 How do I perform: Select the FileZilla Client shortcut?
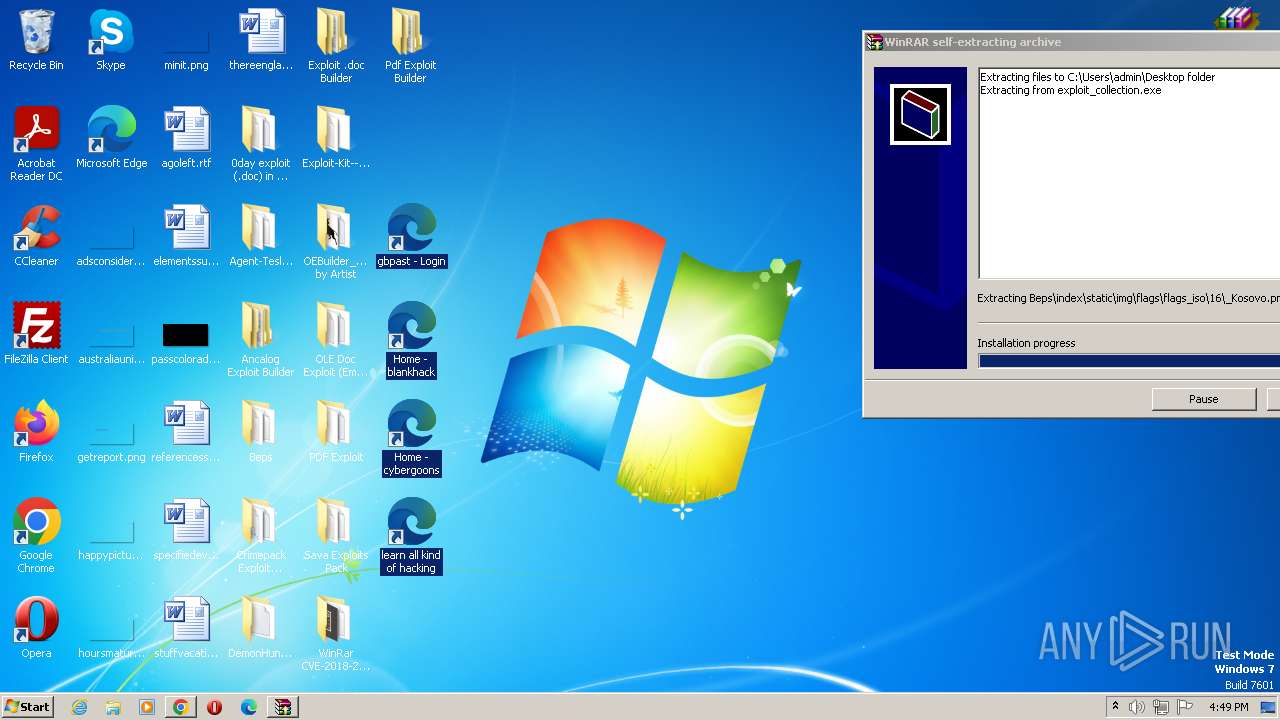point(36,335)
